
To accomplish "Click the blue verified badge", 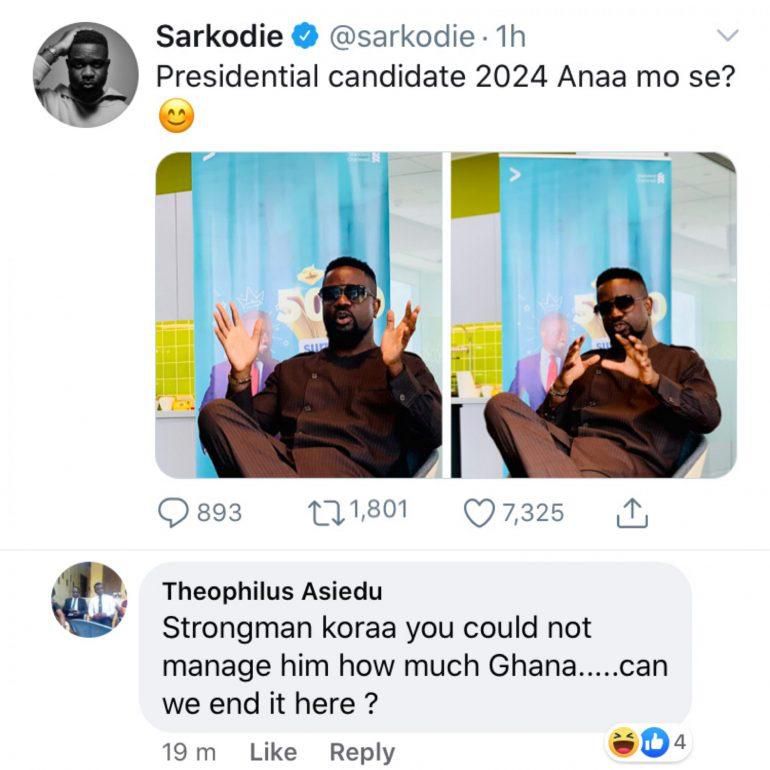I will pos(304,36).
